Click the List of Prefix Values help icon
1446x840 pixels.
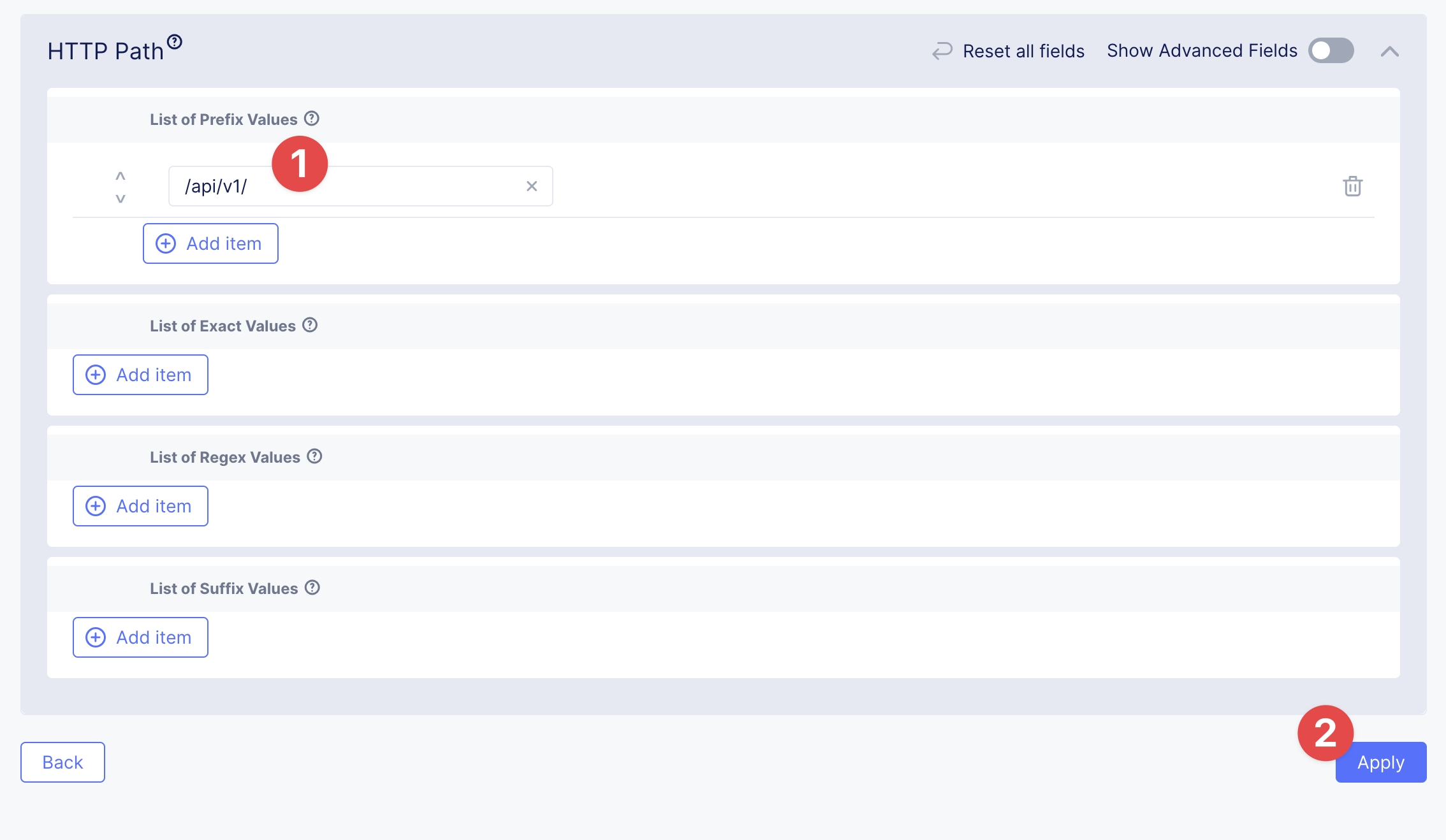coord(312,119)
